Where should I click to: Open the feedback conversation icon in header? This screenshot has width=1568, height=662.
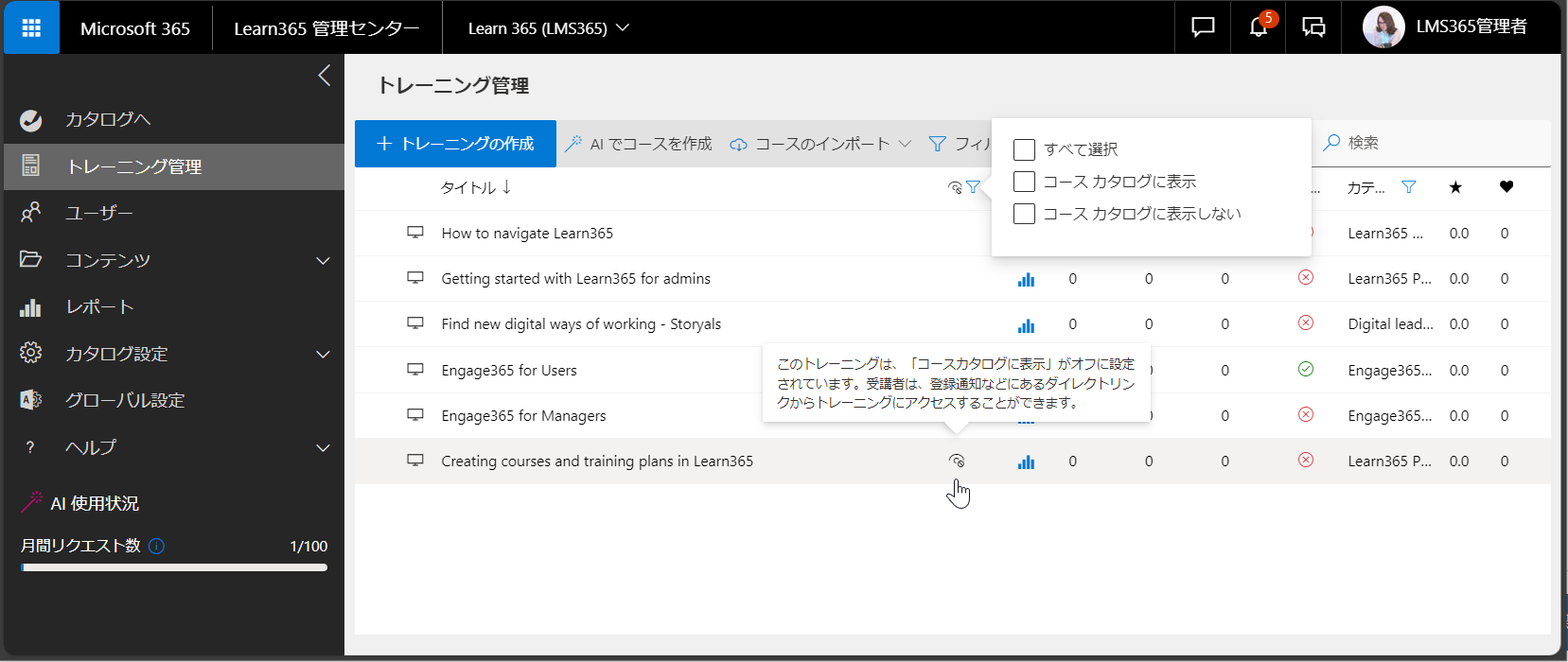(x=1313, y=27)
